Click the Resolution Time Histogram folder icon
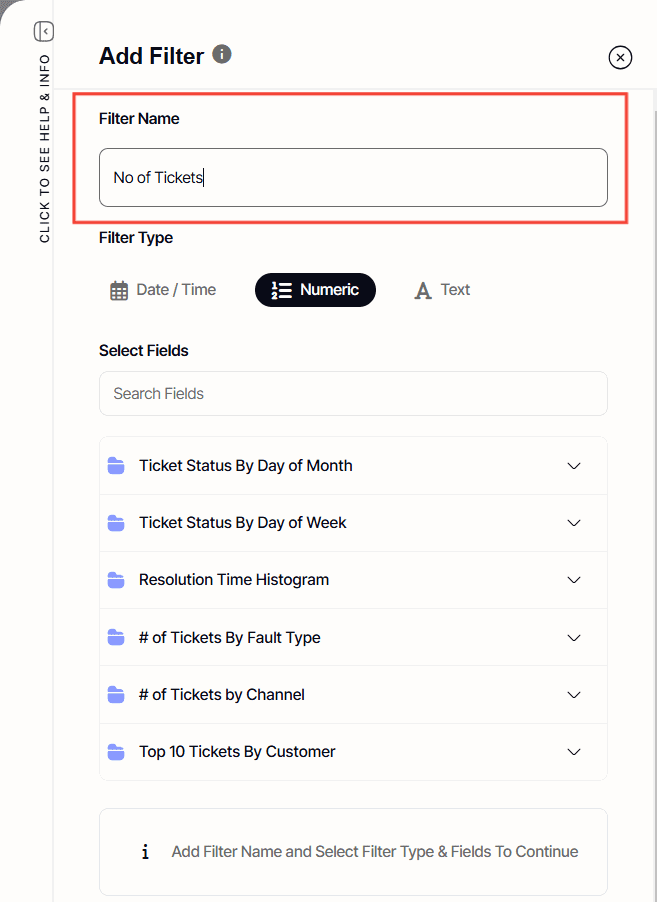This screenshot has width=657, height=902. [116, 580]
